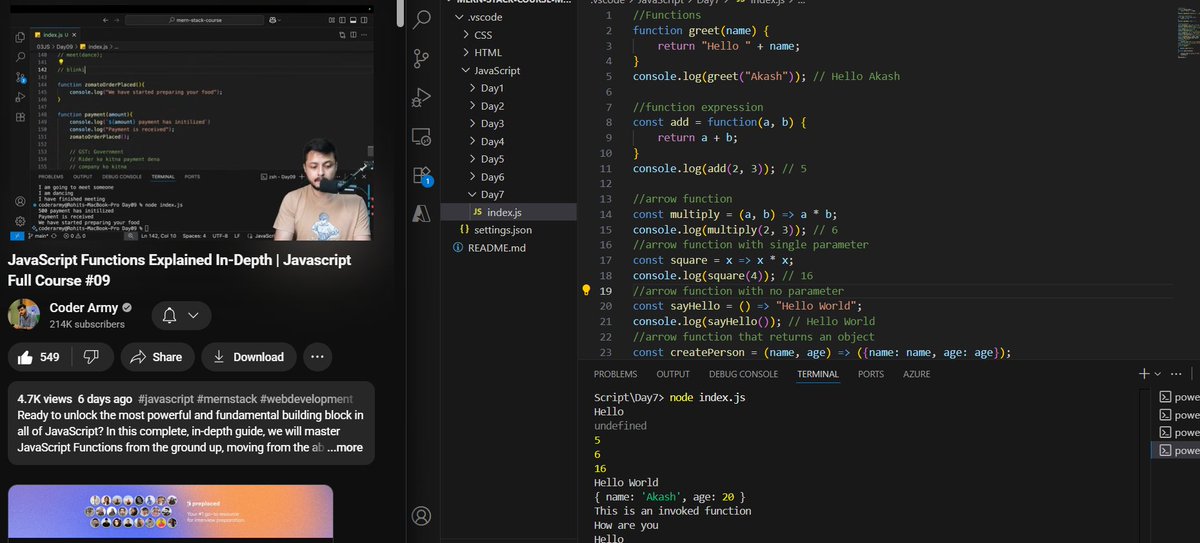This screenshot has height=543, width=1200.
Task: Click the #webdevelopment hashtag link
Action: (x=307, y=398)
